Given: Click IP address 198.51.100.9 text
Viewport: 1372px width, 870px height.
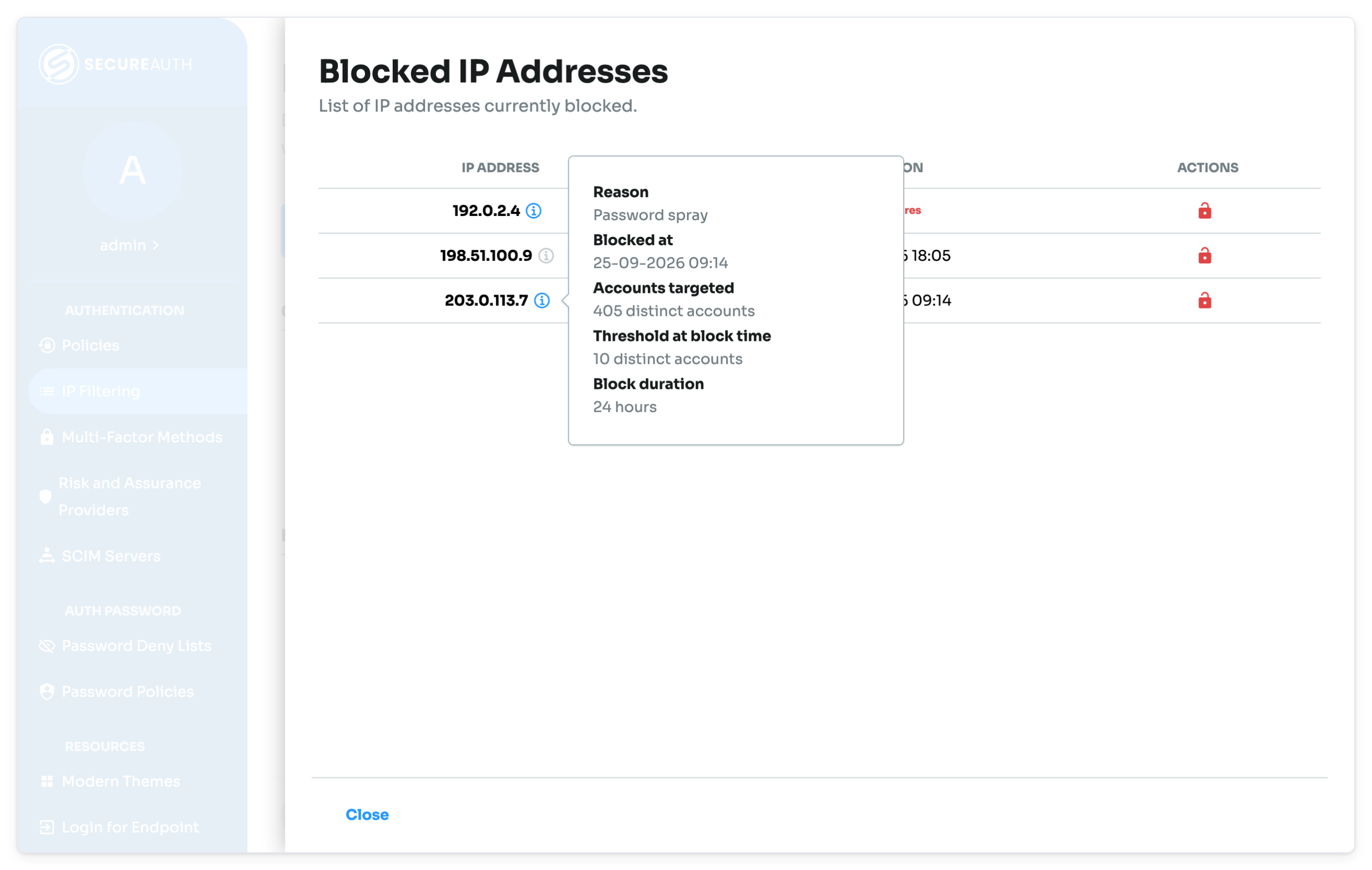Looking at the screenshot, I should 486,256.
